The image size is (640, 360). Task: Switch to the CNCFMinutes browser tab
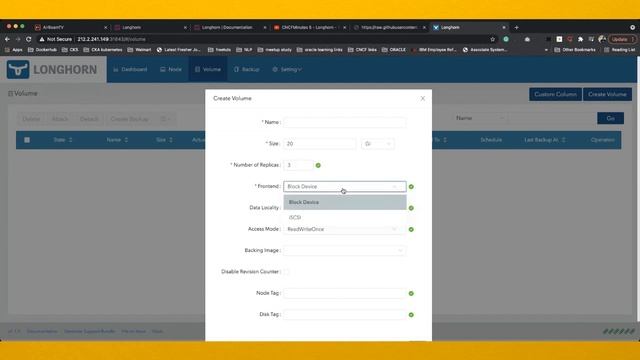[310, 27]
